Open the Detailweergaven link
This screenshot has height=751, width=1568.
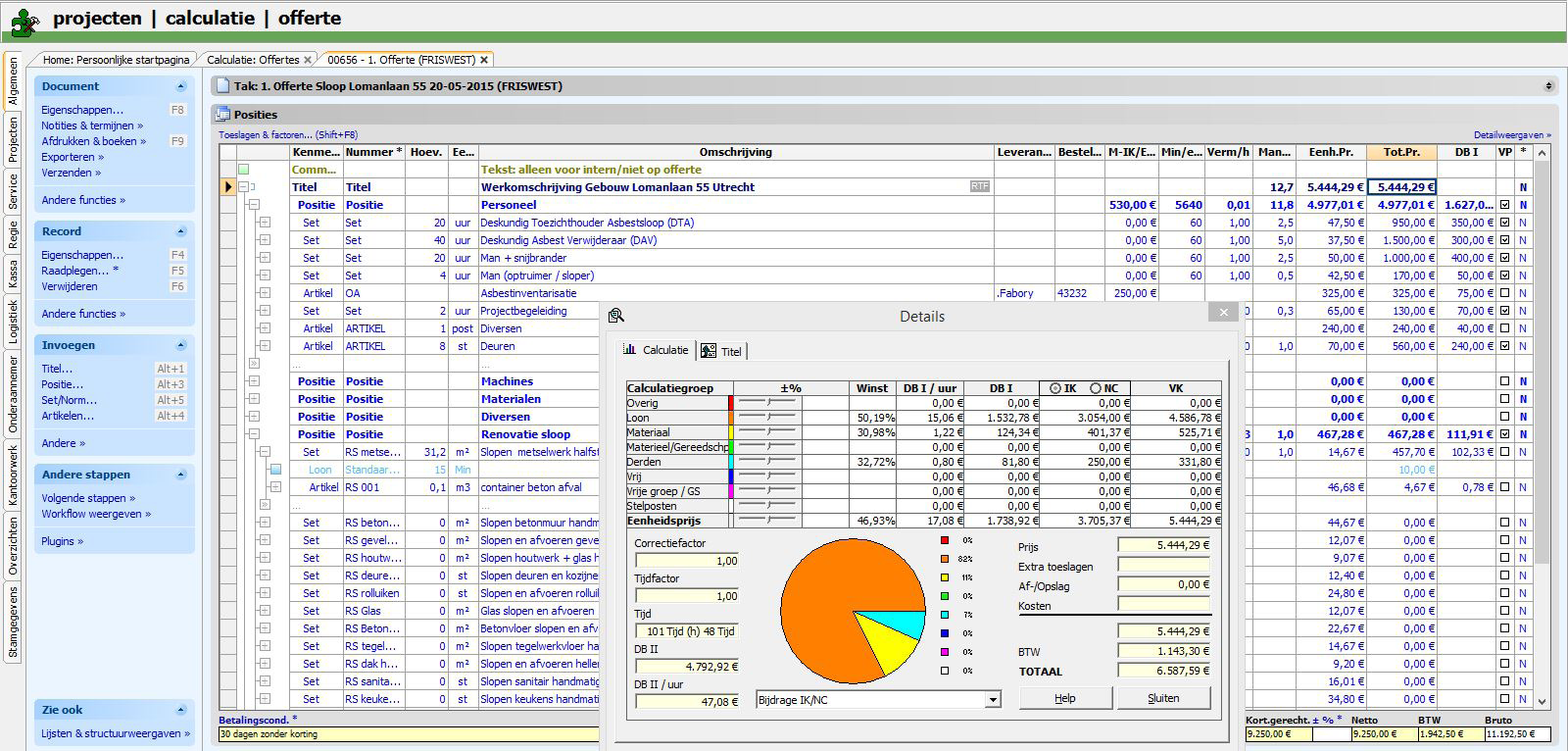point(1512,135)
